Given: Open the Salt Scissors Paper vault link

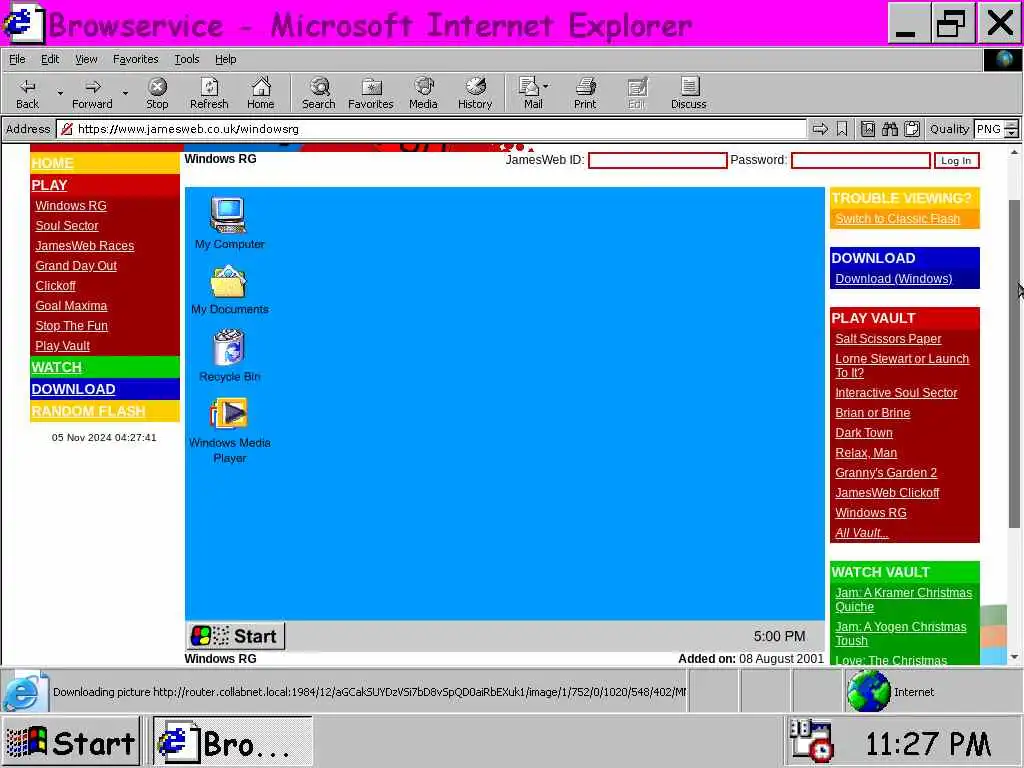Looking at the screenshot, I should pyautogui.click(x=888, y=339).
